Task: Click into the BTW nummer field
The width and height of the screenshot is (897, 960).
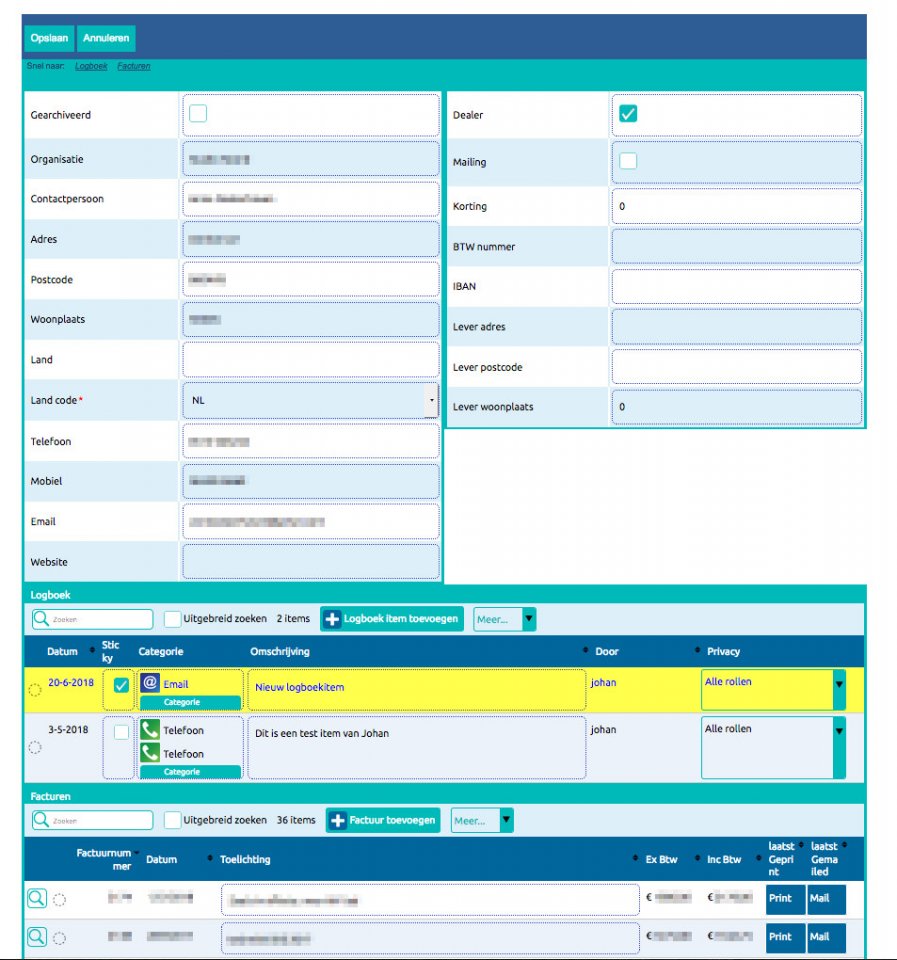Action: (x=737, y=247)
